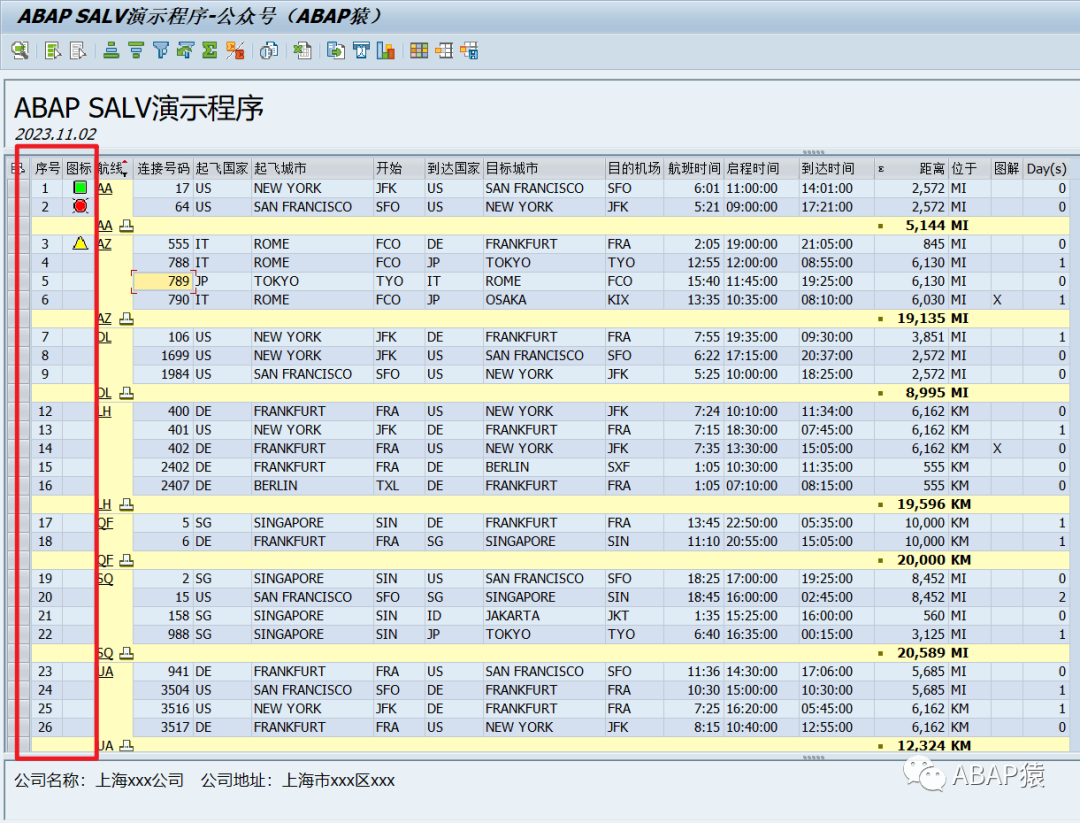1080x823 pixels.
Task: Click the Save Layout icon
Action: point(470,50)
